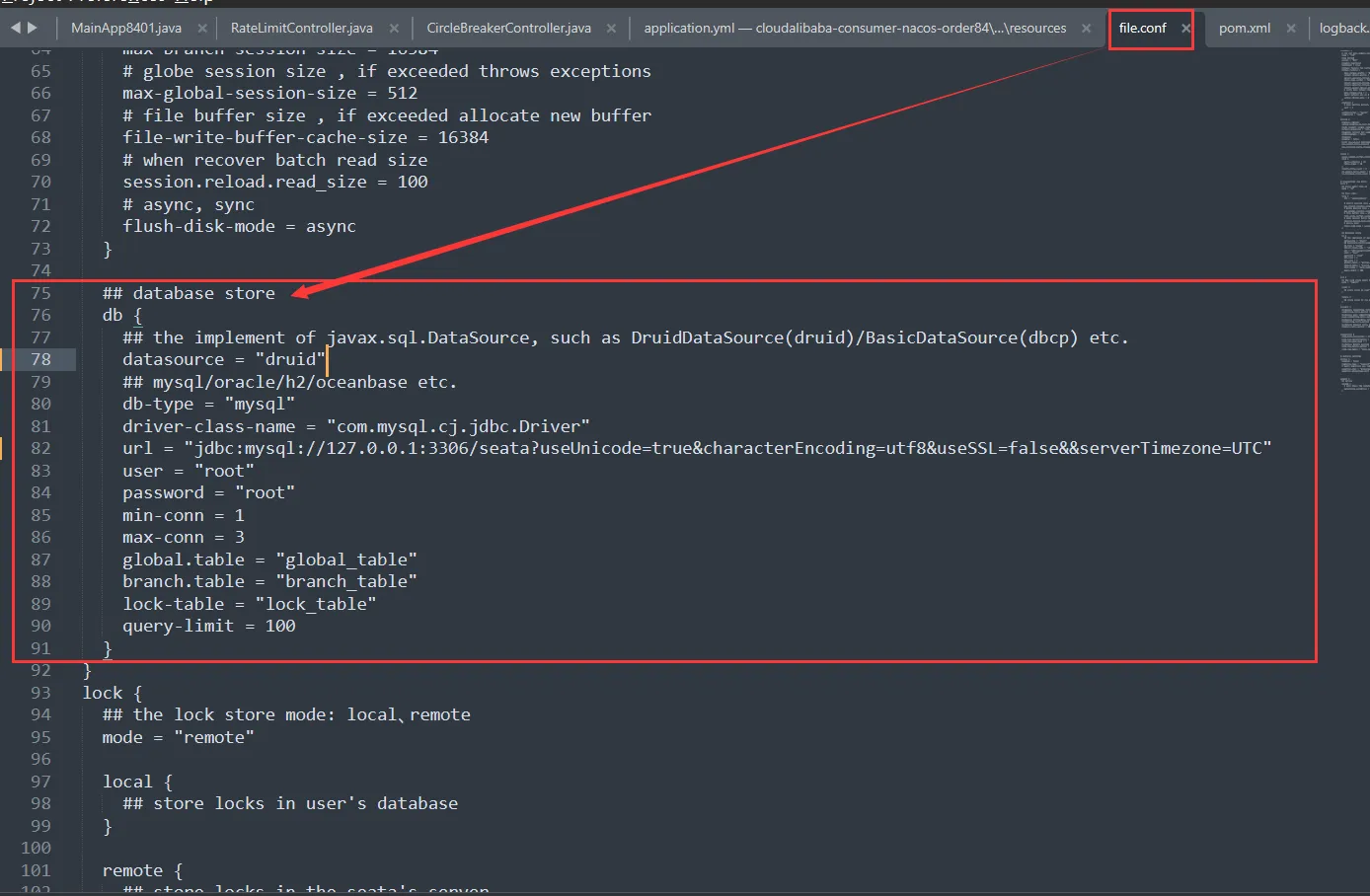Image resolution: width=1370 pixels, height=896 pixels.
Task: Close the RateLimitController.java tab
Action: (x=394, y=29)
